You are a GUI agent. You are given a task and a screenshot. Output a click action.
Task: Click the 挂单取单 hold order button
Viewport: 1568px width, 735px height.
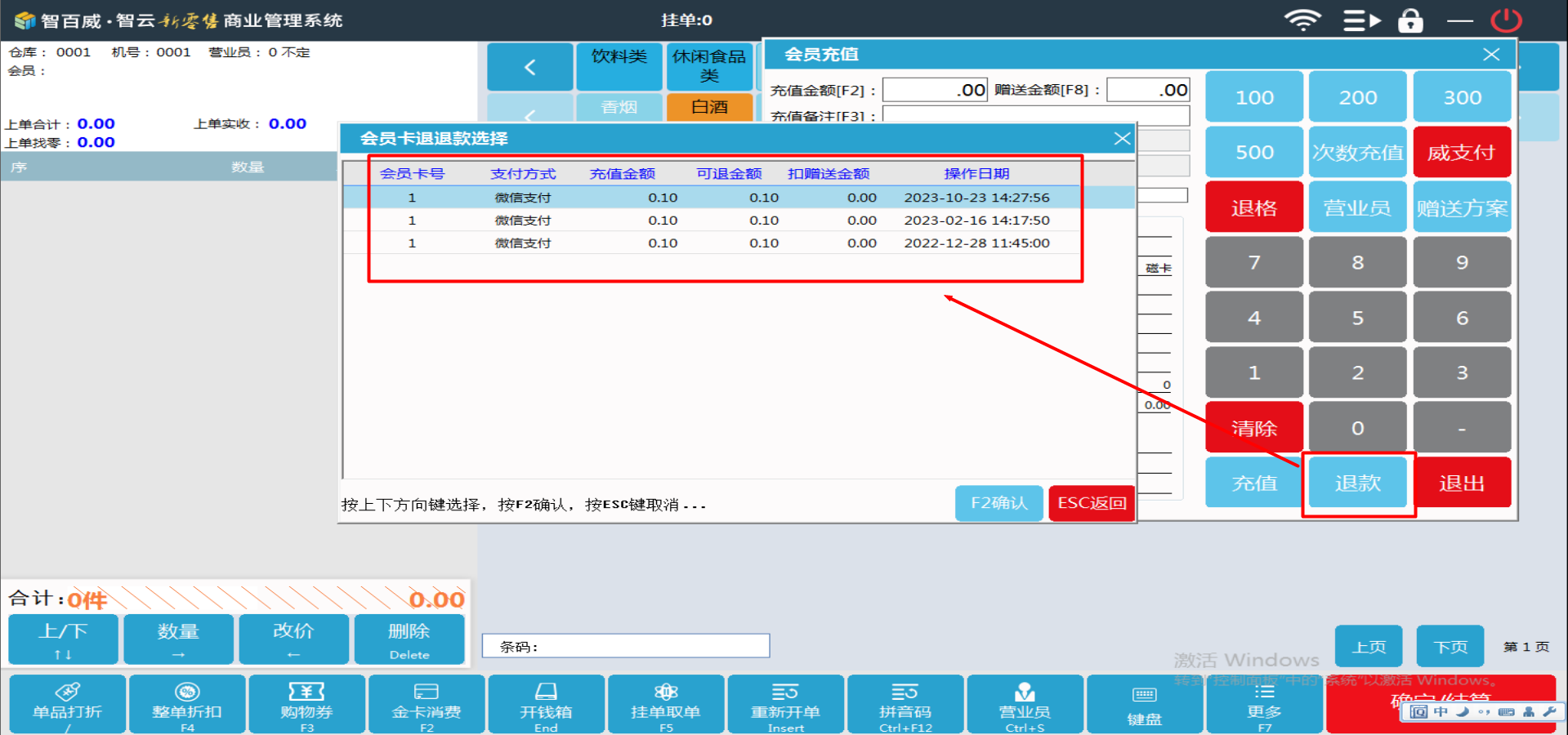tap(665, 703)
